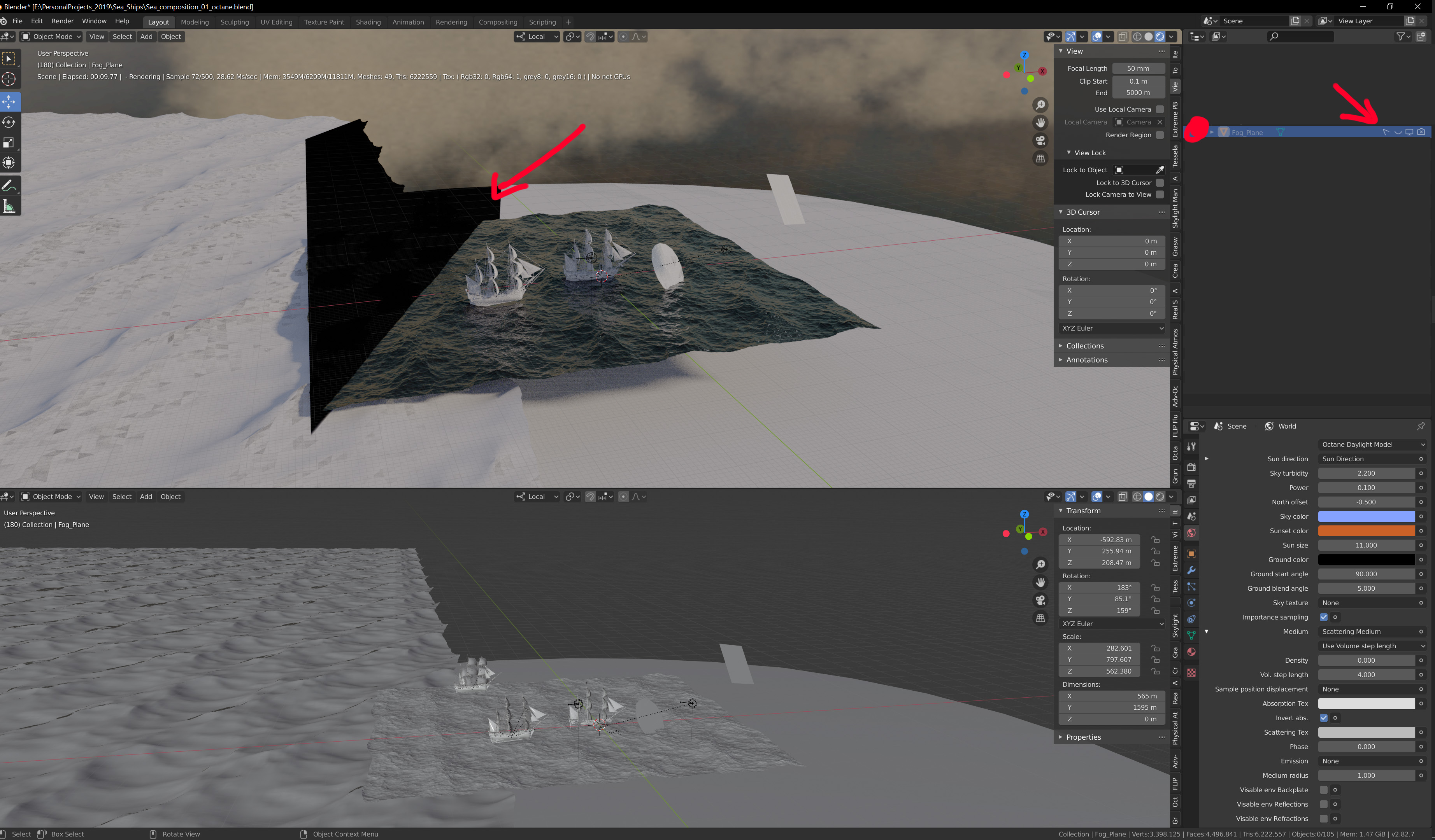Uncheck the Importance sampling checkbox
Viewport: 1435px width, 840px height.
click(x=1323, y=617)
